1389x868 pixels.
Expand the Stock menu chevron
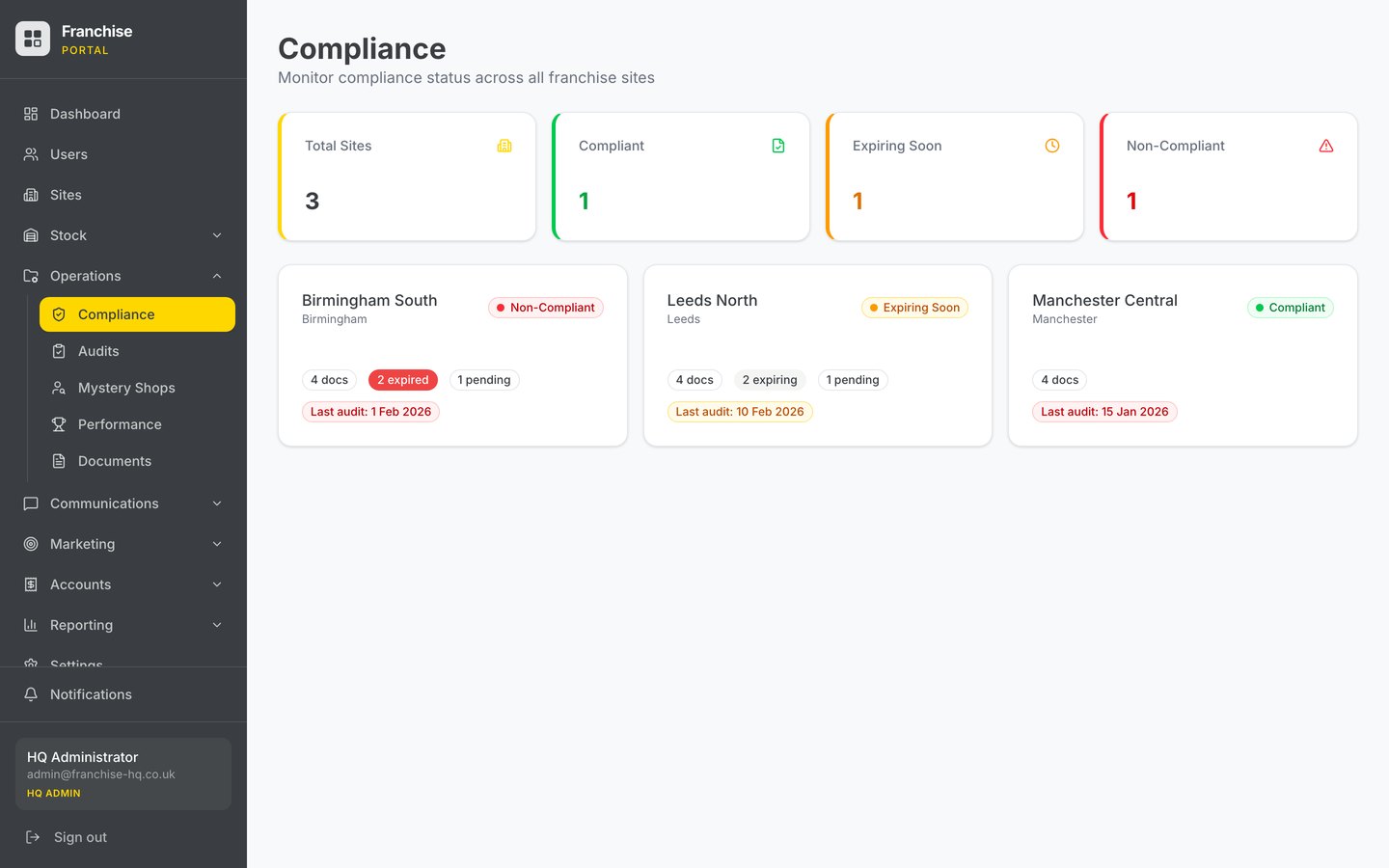[217, 235]
